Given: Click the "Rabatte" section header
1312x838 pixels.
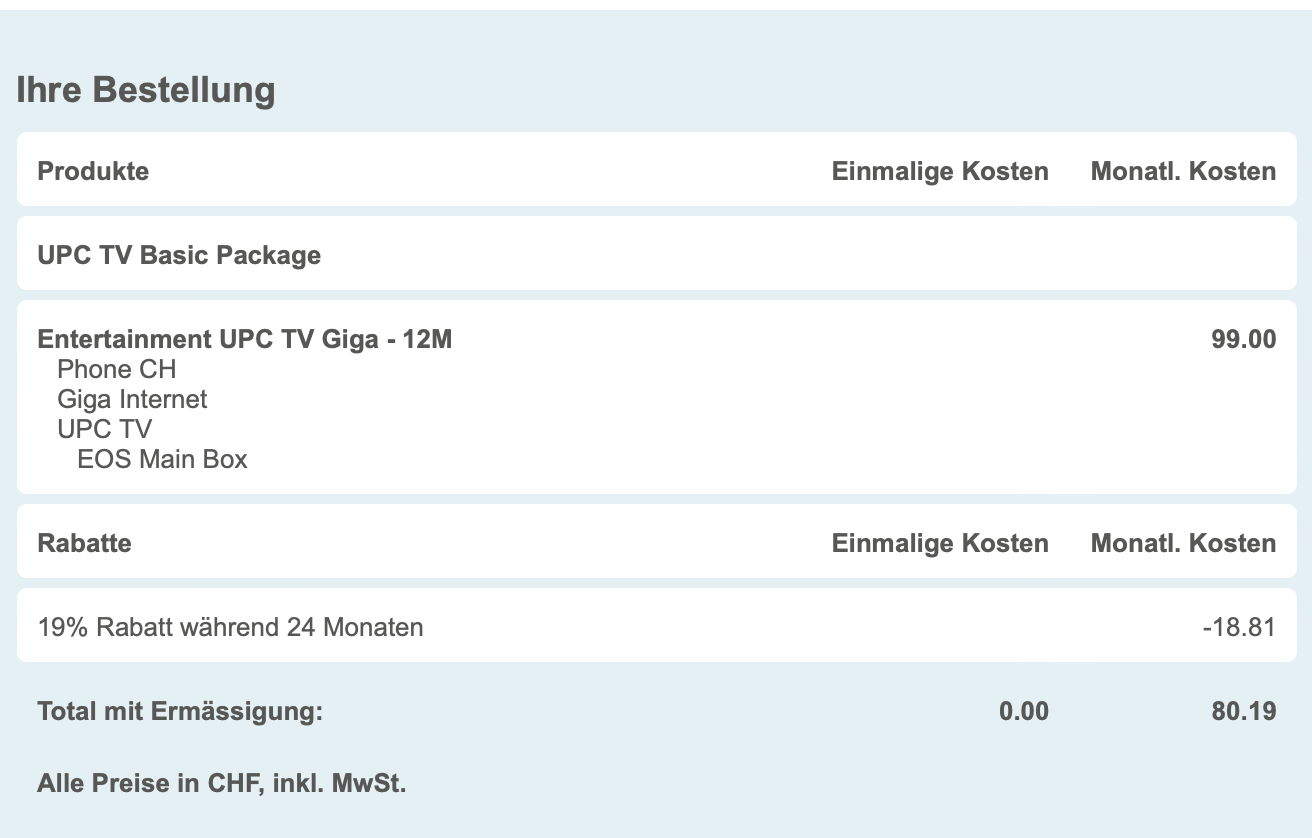Looking at the screenshot, I should tap(84, 543).
